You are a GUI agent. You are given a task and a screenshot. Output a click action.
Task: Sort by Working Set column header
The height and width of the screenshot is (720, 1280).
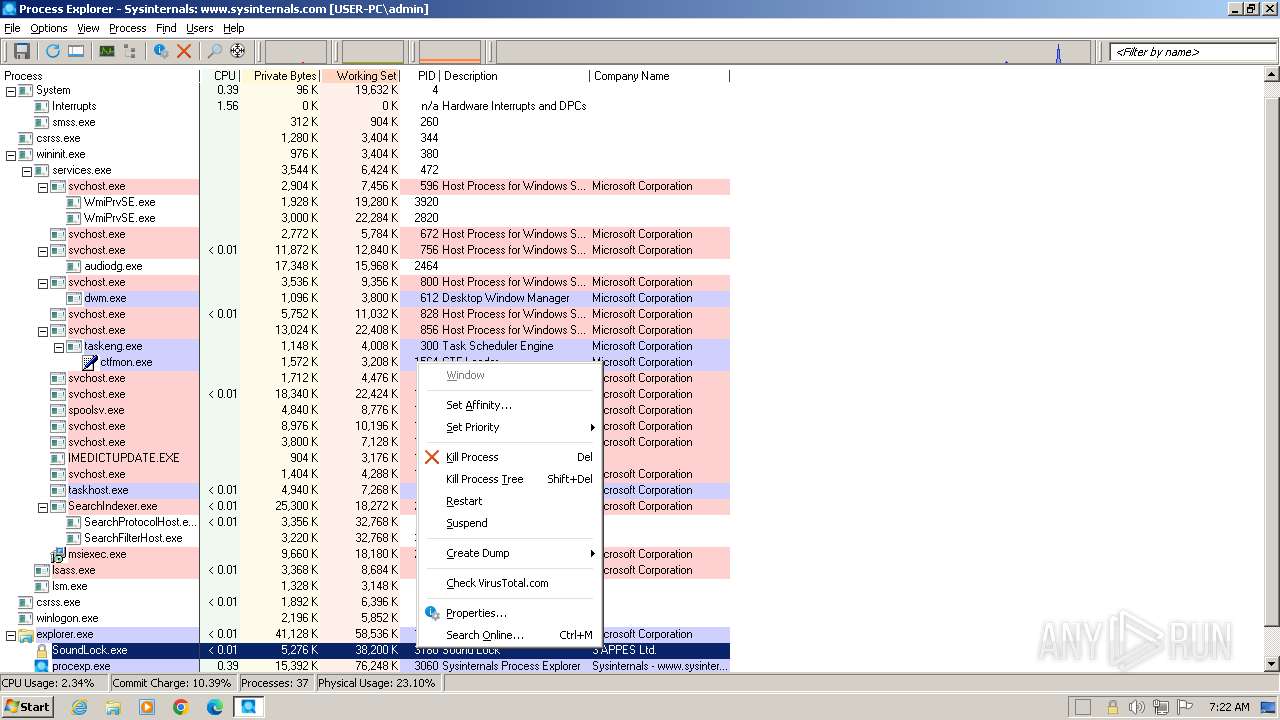pyautogui.click(x=361, y=76)
